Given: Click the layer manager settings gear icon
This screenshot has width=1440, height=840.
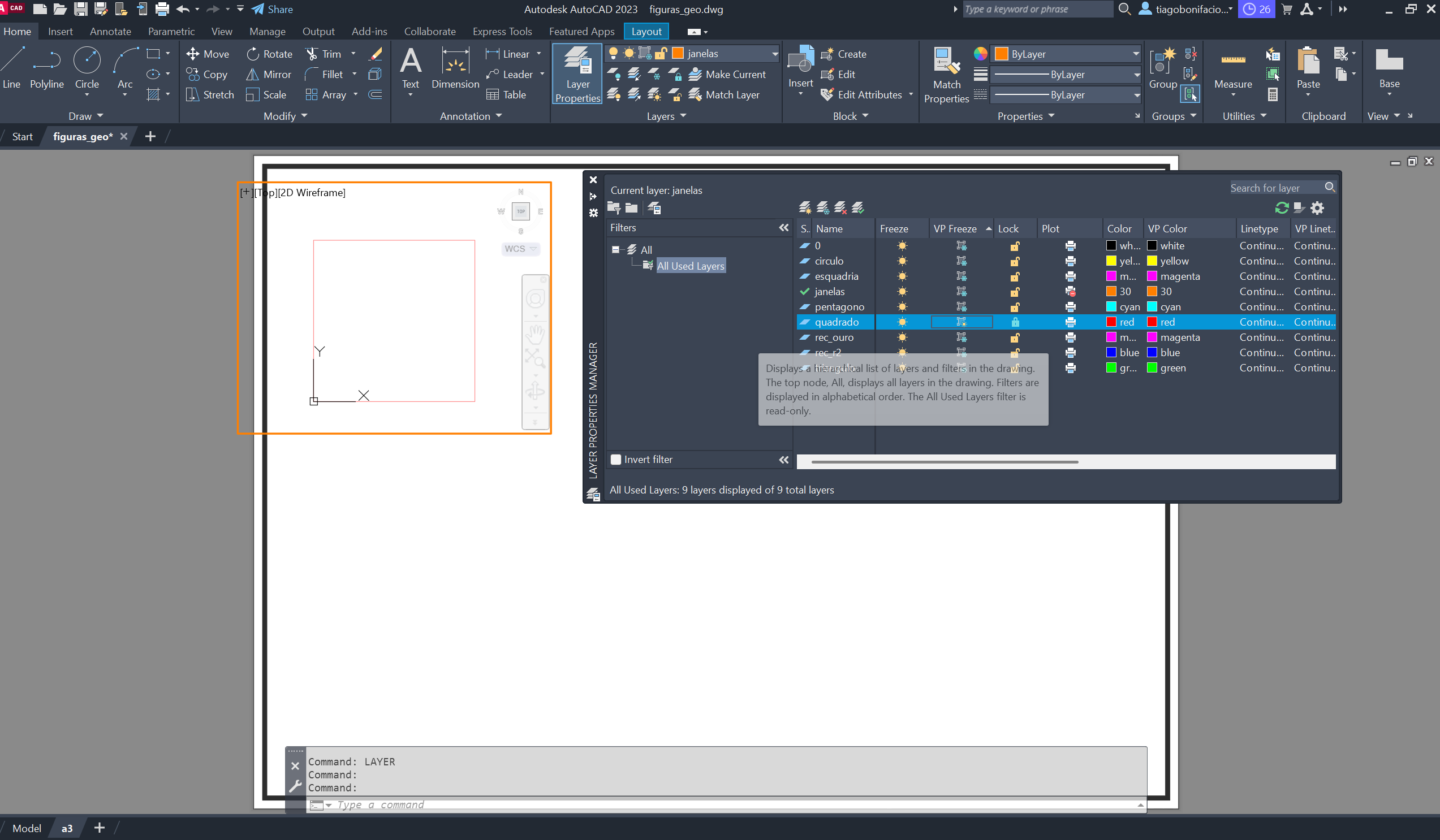Looking at the screenshot, I should click(x=1317, y=208).
